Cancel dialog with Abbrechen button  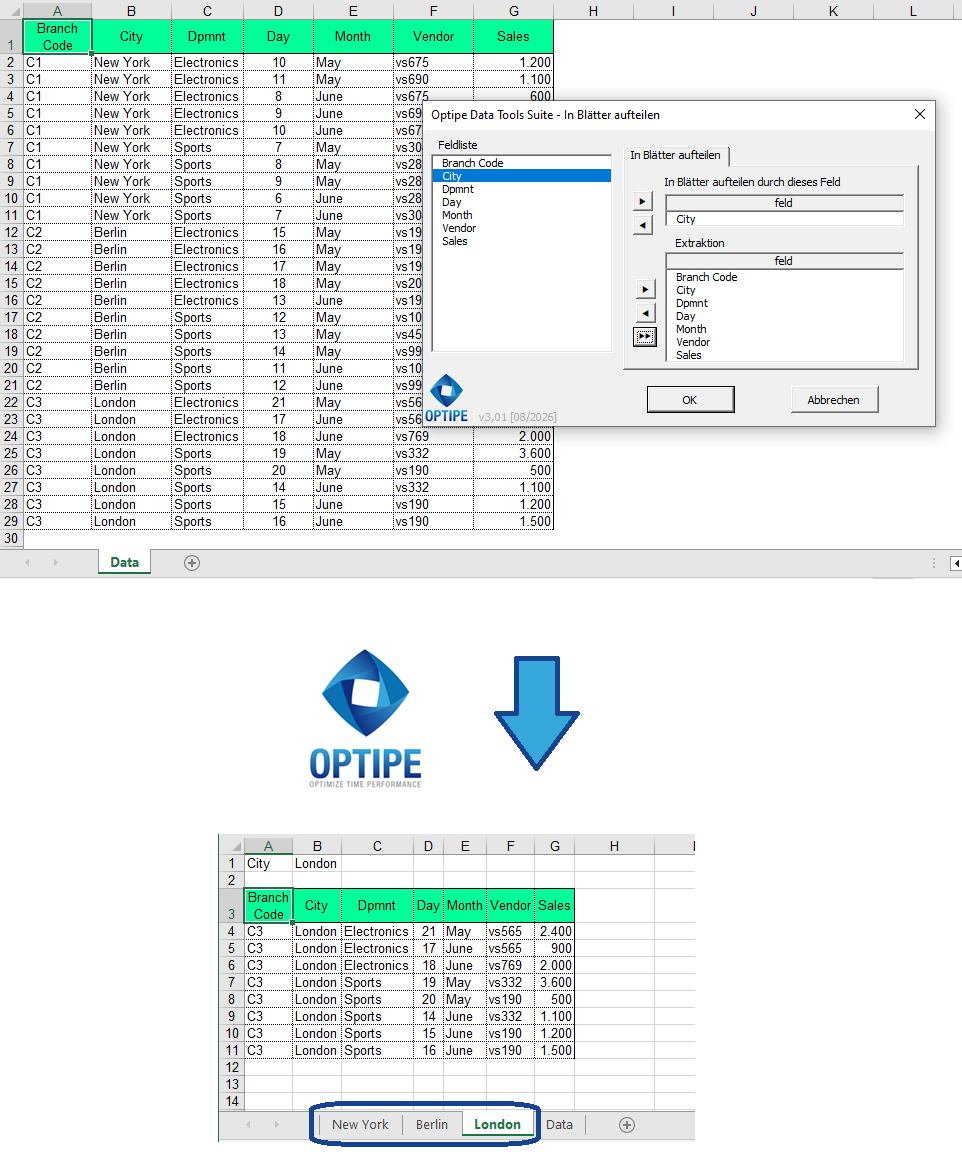pyautogui.click(x=834, y=399)
